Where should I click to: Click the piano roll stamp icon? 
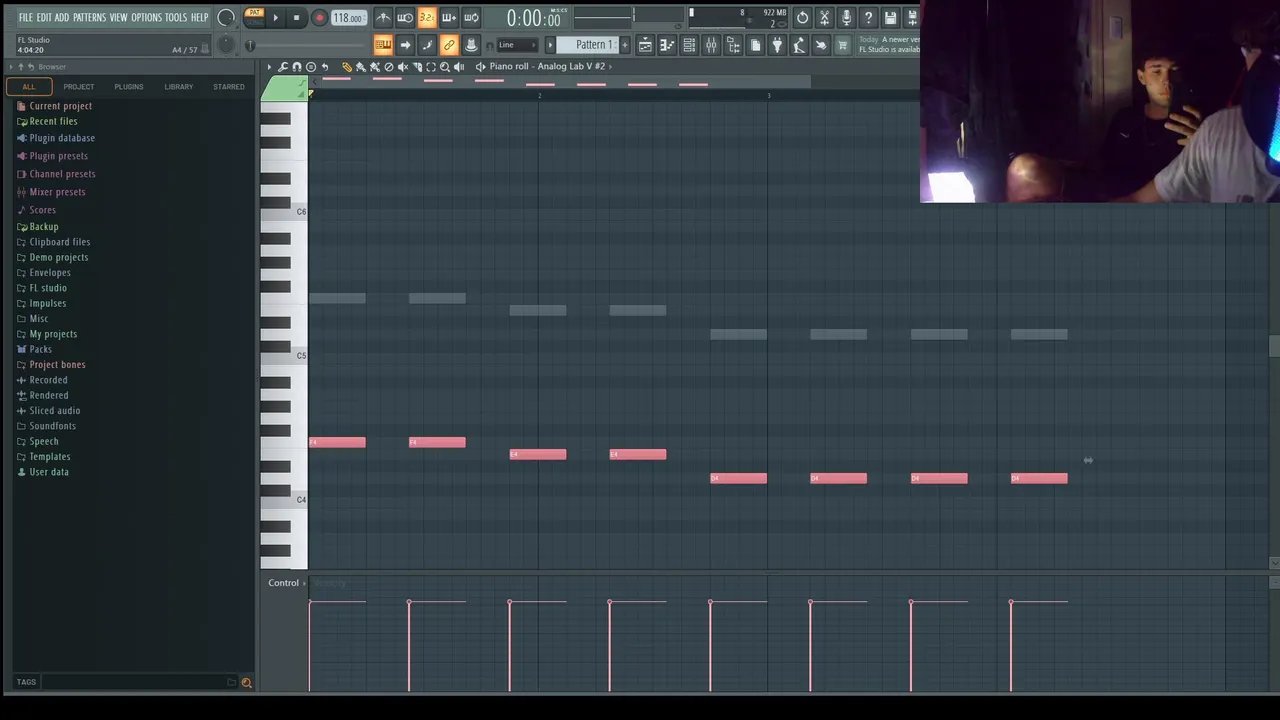click(311, 67)
